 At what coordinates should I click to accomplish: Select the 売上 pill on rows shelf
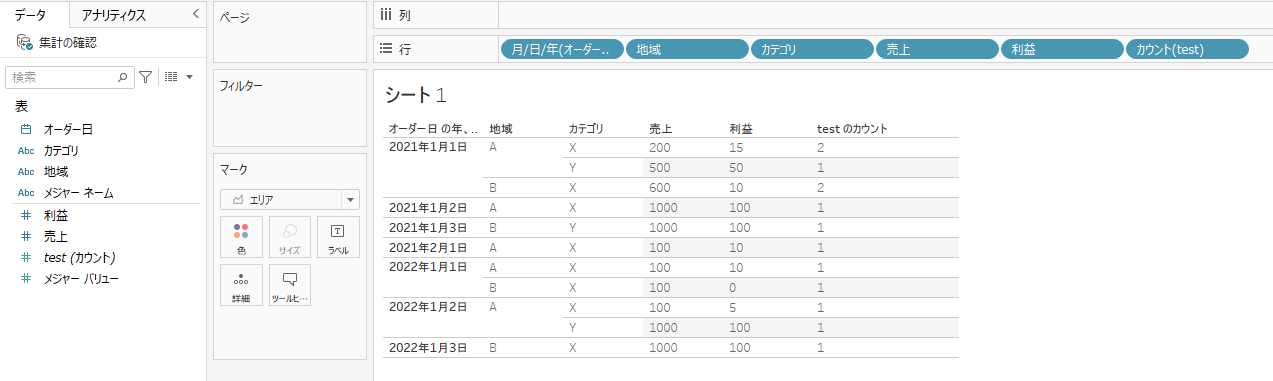click(937, 49)
